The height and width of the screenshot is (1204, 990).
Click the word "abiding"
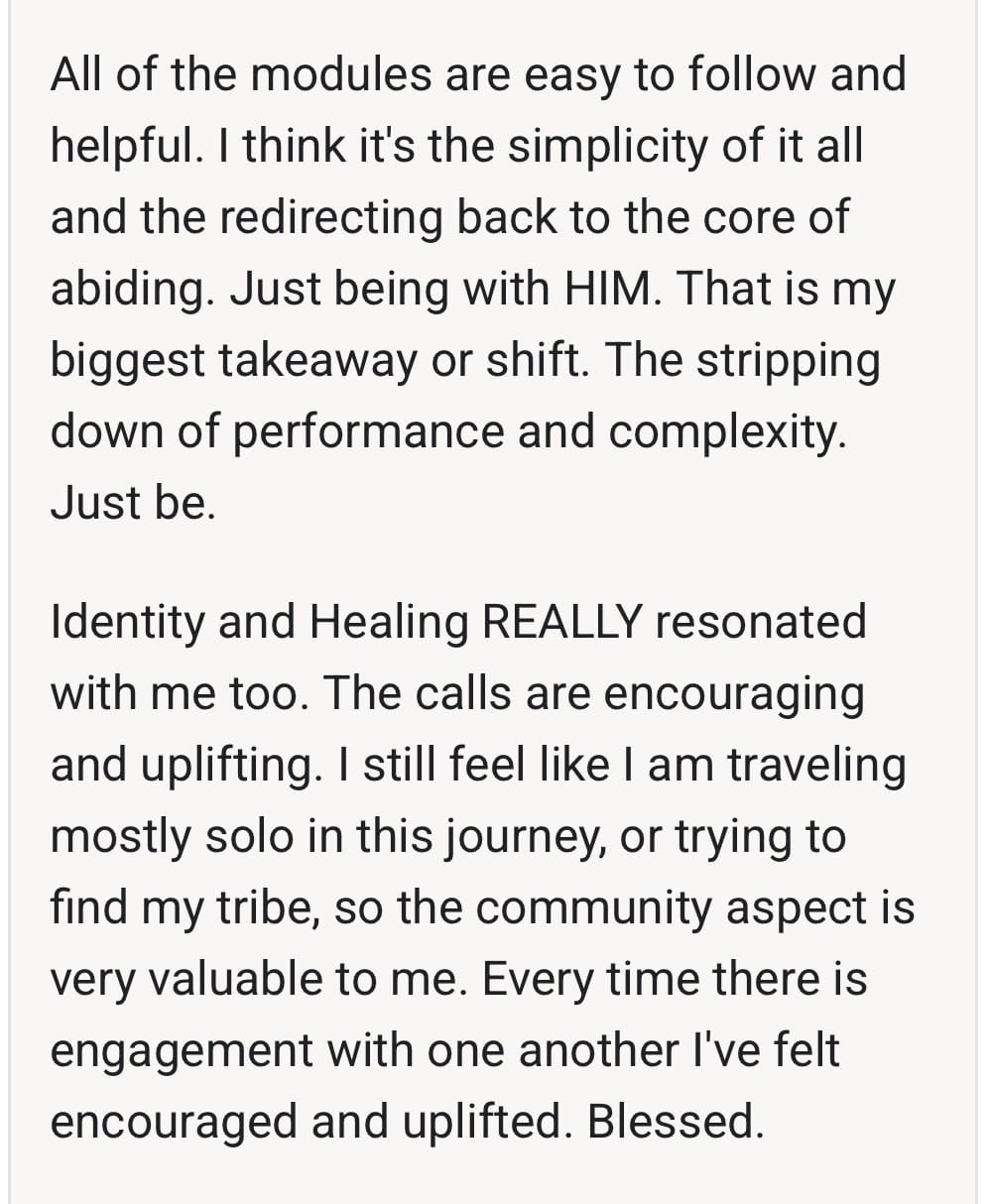coord(133,289)
